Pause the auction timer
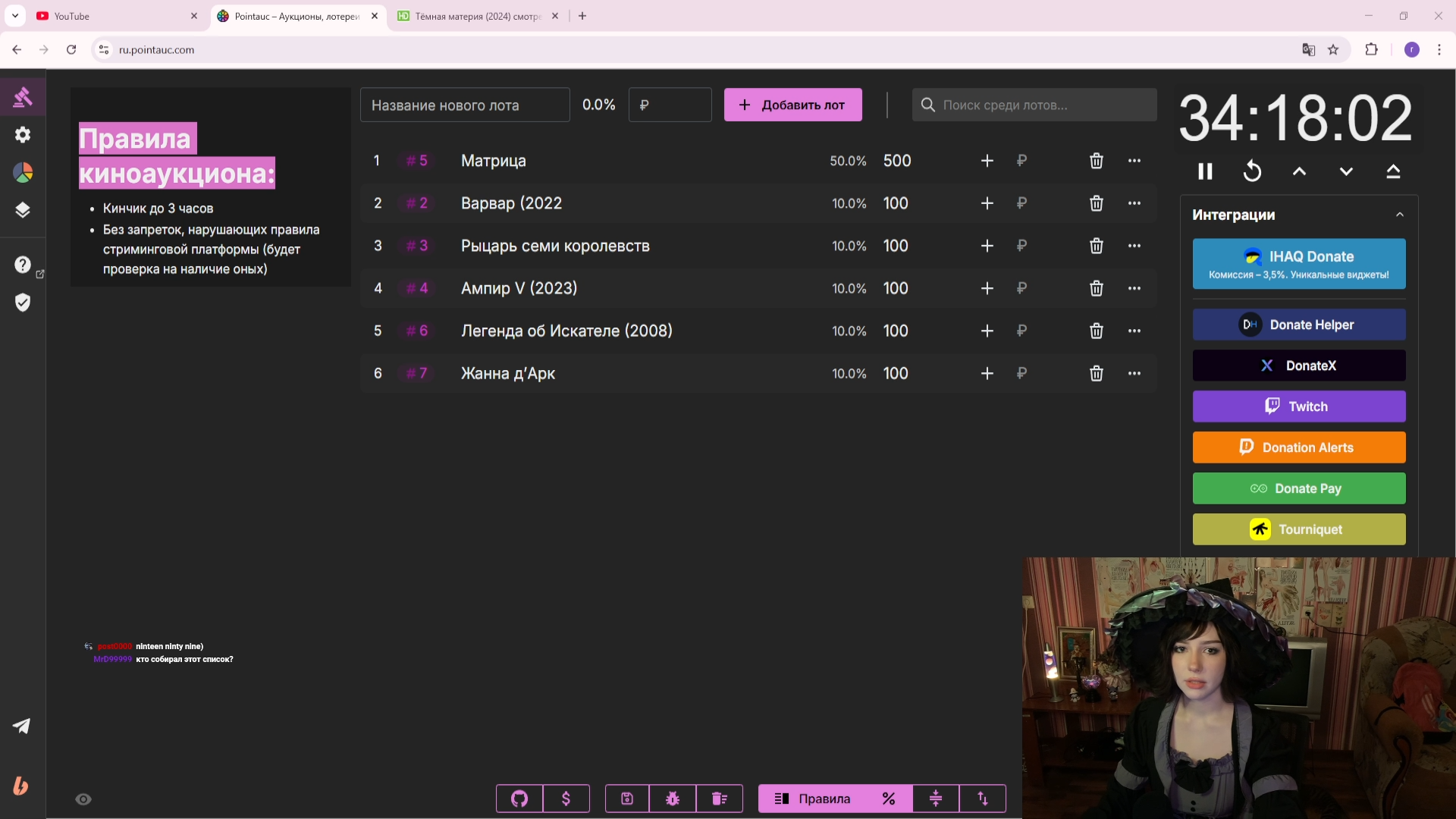 [1205, 171]
